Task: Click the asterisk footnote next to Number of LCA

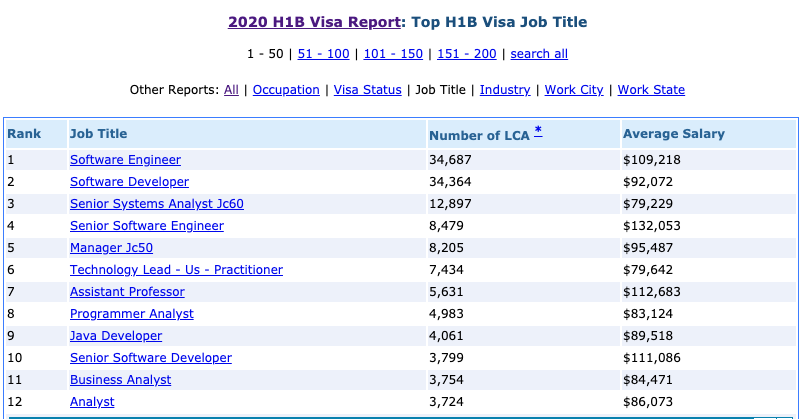Action: (538, 131)
